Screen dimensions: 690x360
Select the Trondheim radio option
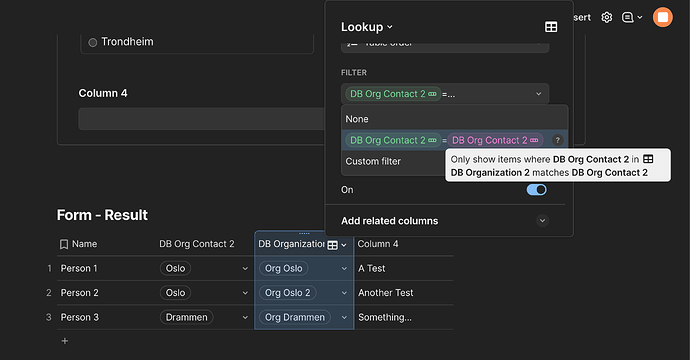coord(92,43)
